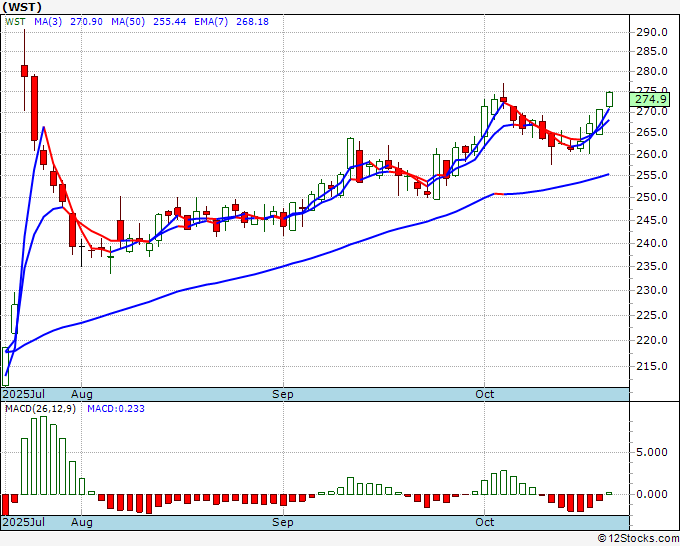This screenshot has width=680, height=546.
Task: Click the 5.000 MACD axis label
Action: point(651,451)
